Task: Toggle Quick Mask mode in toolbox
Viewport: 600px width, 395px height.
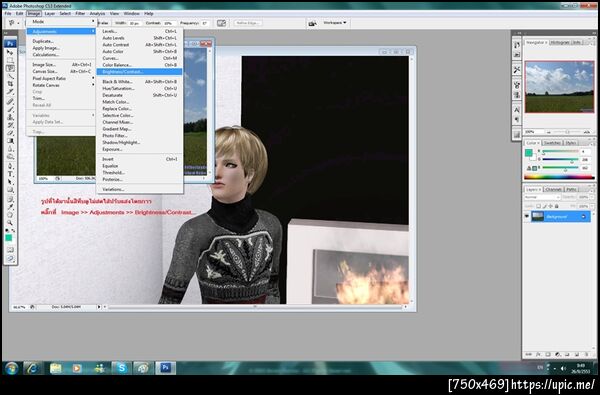Action: 10,250
